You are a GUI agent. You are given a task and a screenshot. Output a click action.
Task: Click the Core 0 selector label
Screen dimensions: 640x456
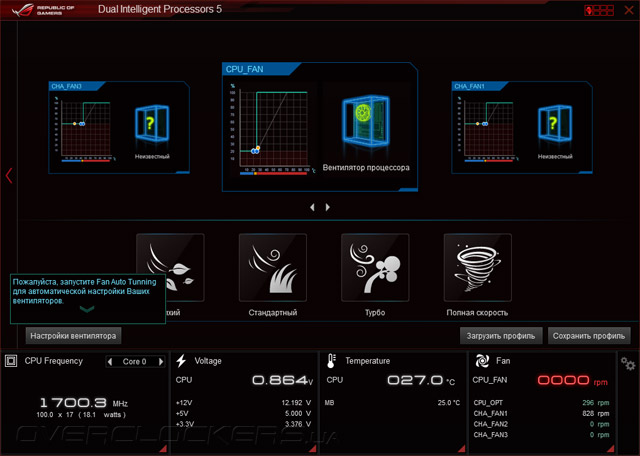134,361
